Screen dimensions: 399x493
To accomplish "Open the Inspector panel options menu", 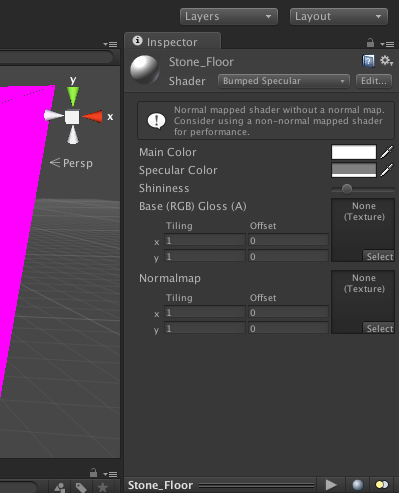I will (x=387, y=44).
